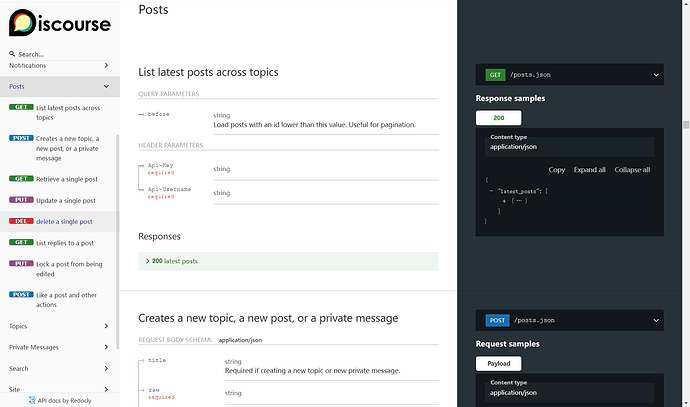The height and width of the screenshot is (407, 690).
Task: Click 'Collapse all' in response sample
Action: point(632,170)
